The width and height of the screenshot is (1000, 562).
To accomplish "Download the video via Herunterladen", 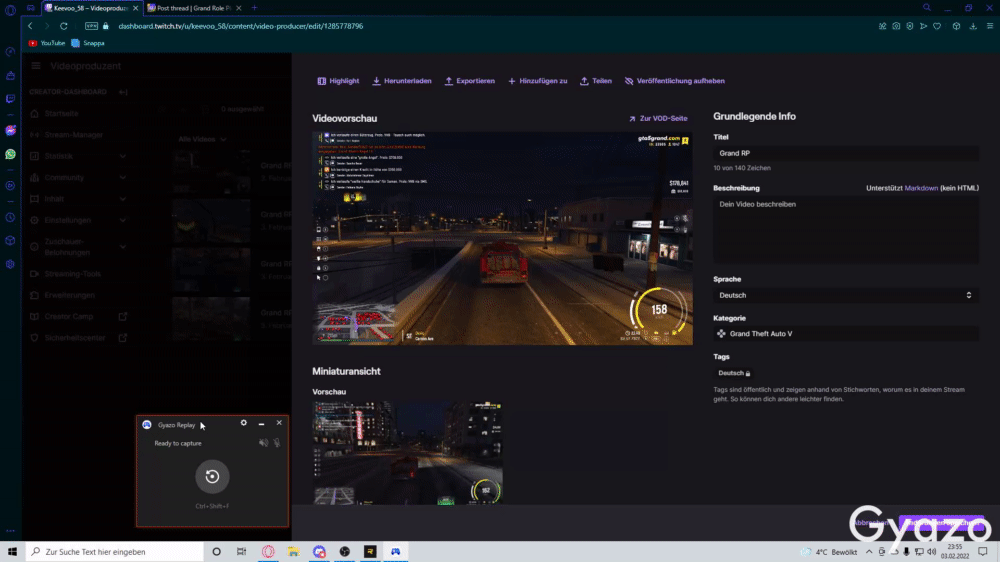I will tap(402, 81).
